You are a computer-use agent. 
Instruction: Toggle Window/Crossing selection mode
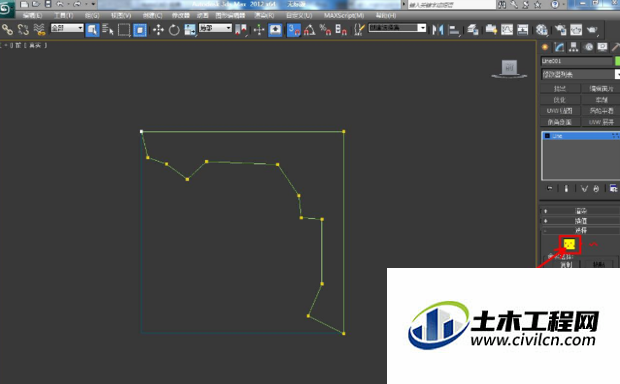[140, 30]
